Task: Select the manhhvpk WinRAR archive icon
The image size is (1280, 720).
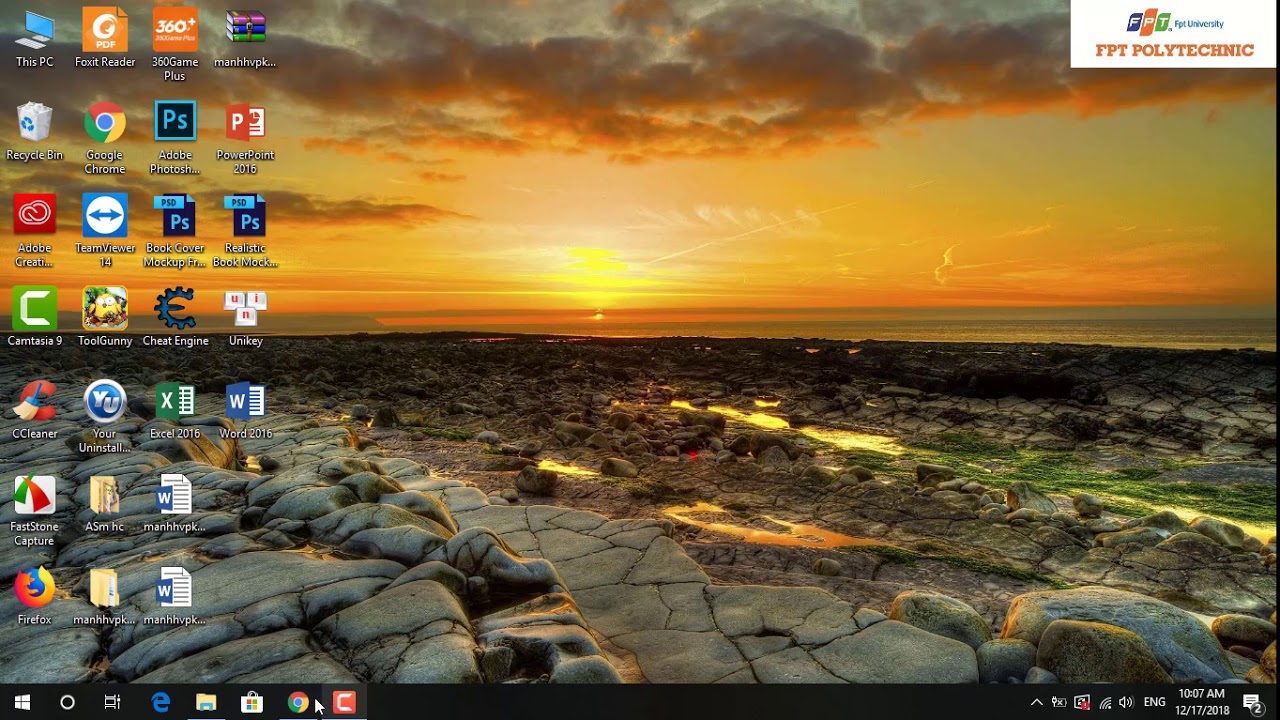Action: (245, 40)
